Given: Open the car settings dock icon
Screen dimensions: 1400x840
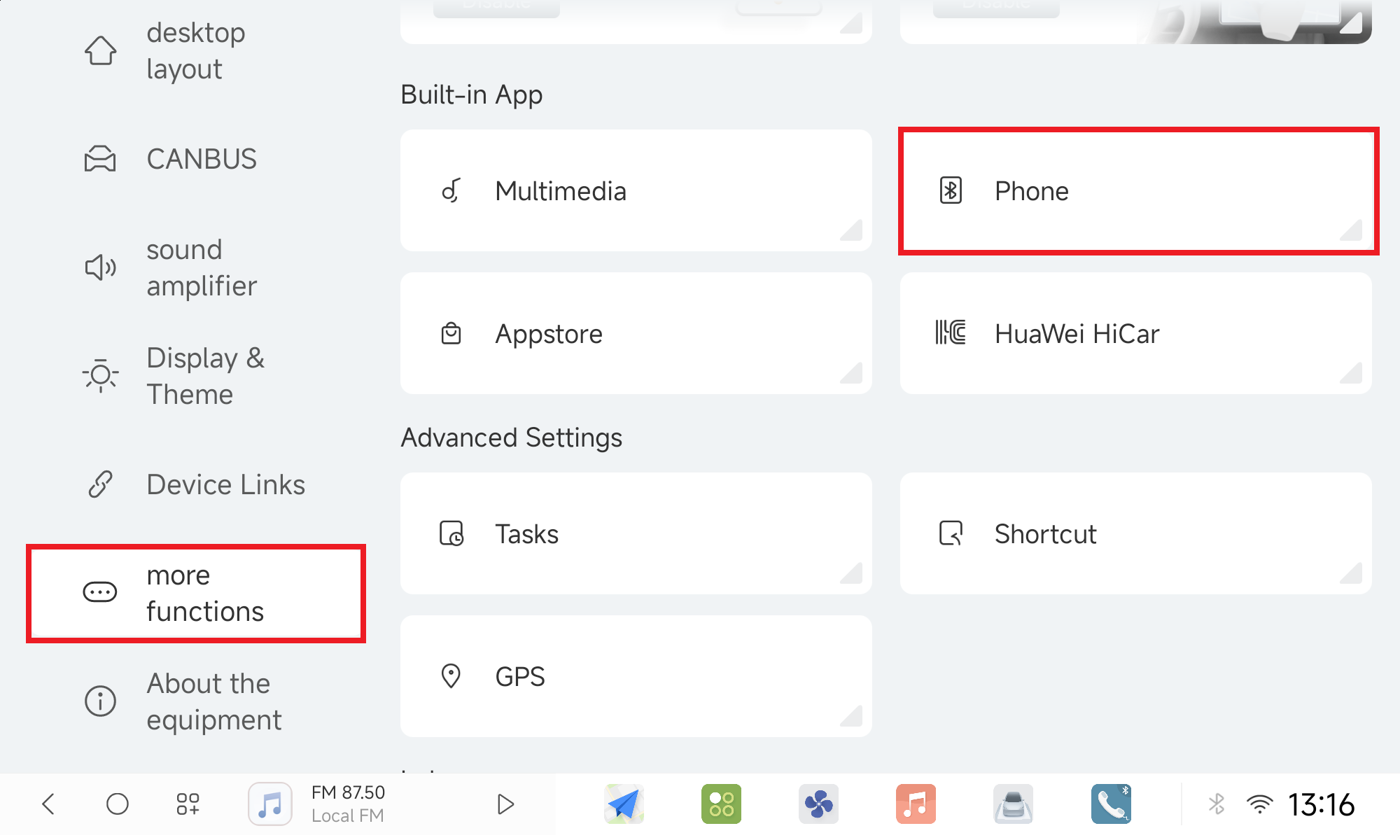Looking at the screenshot, I should coord(1013,804).
